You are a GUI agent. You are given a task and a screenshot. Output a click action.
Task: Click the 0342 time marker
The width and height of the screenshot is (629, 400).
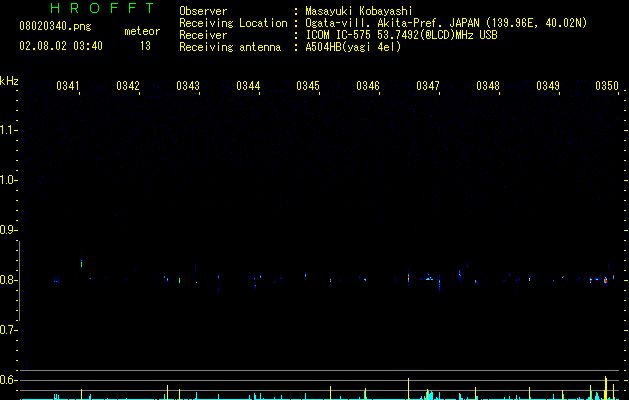(128, 86)
